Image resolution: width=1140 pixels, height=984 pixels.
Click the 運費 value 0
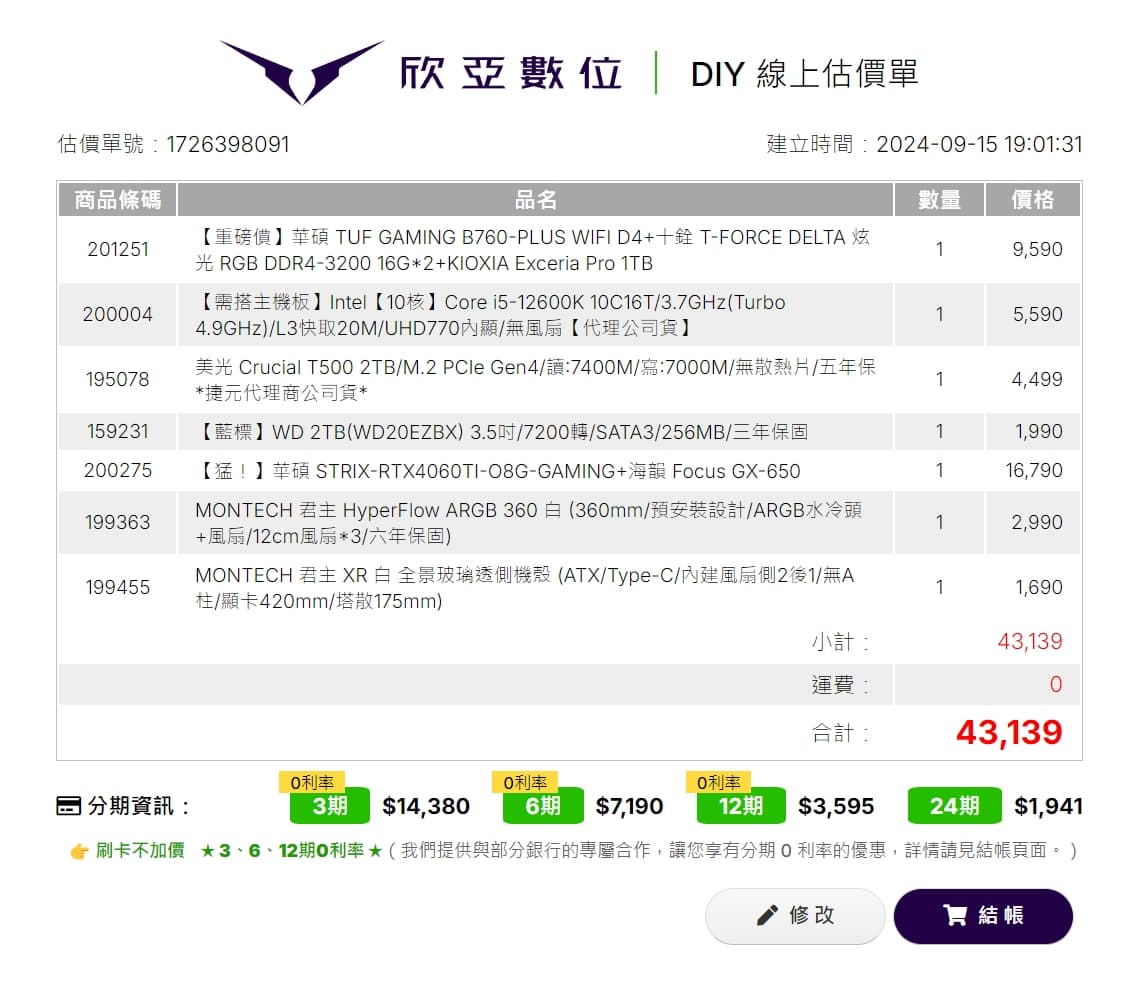coord(1056,684)
